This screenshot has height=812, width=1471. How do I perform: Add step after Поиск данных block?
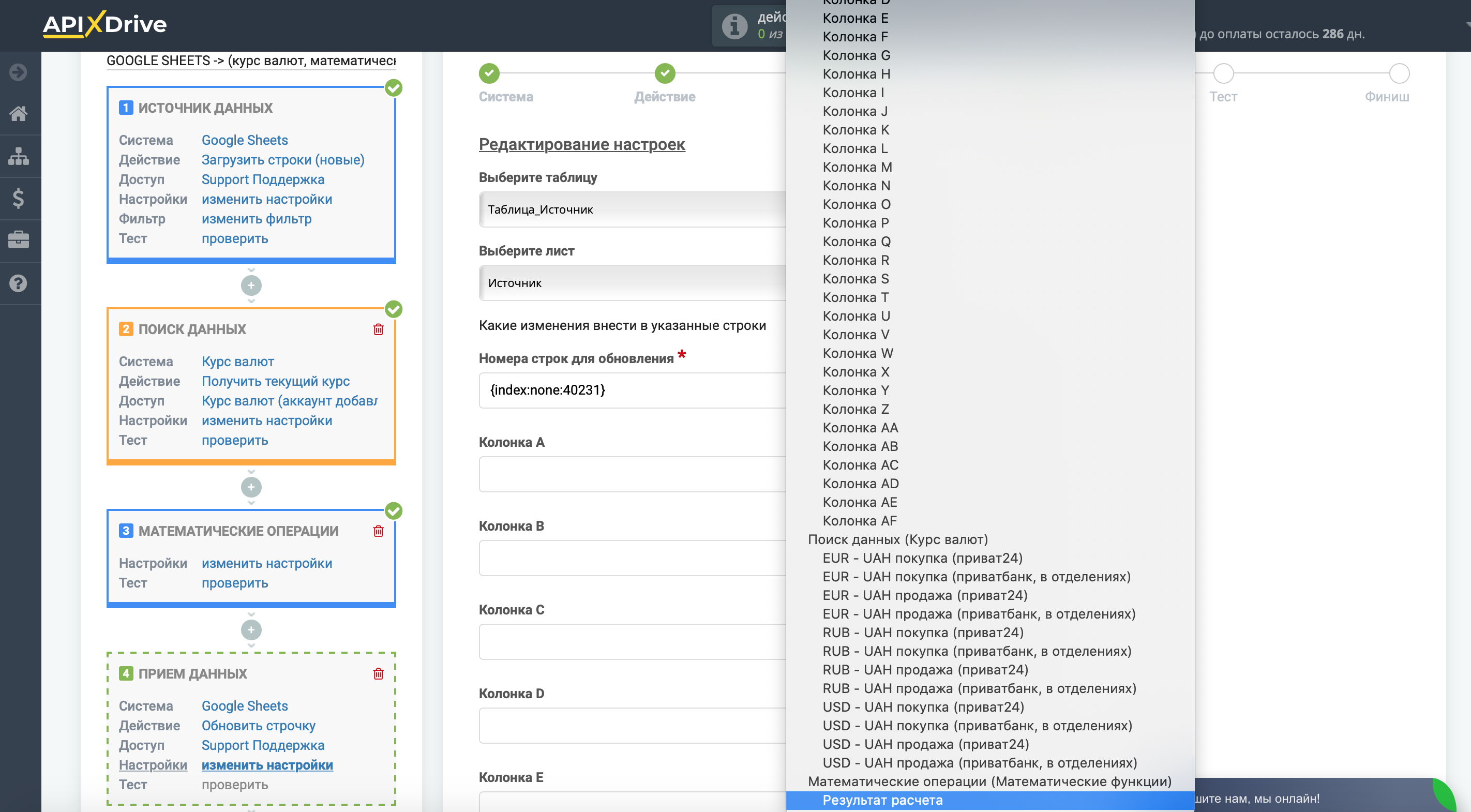251,487
